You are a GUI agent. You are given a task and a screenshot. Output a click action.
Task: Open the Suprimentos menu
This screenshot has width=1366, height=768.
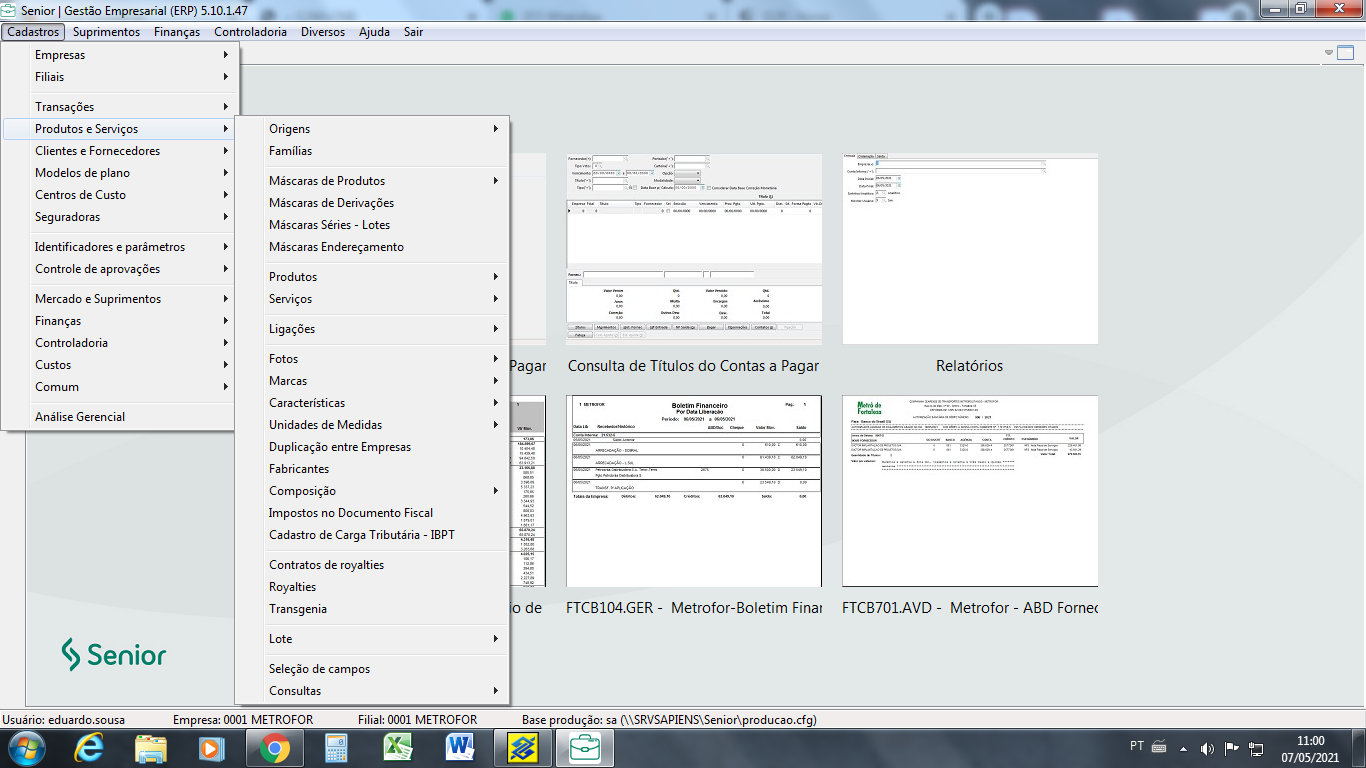(106, 32)
